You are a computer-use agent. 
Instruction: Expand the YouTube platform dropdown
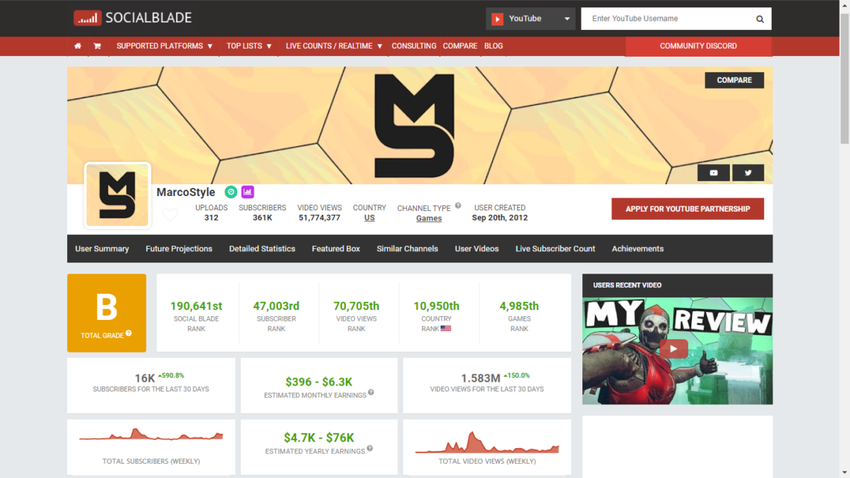pos(530,19)
